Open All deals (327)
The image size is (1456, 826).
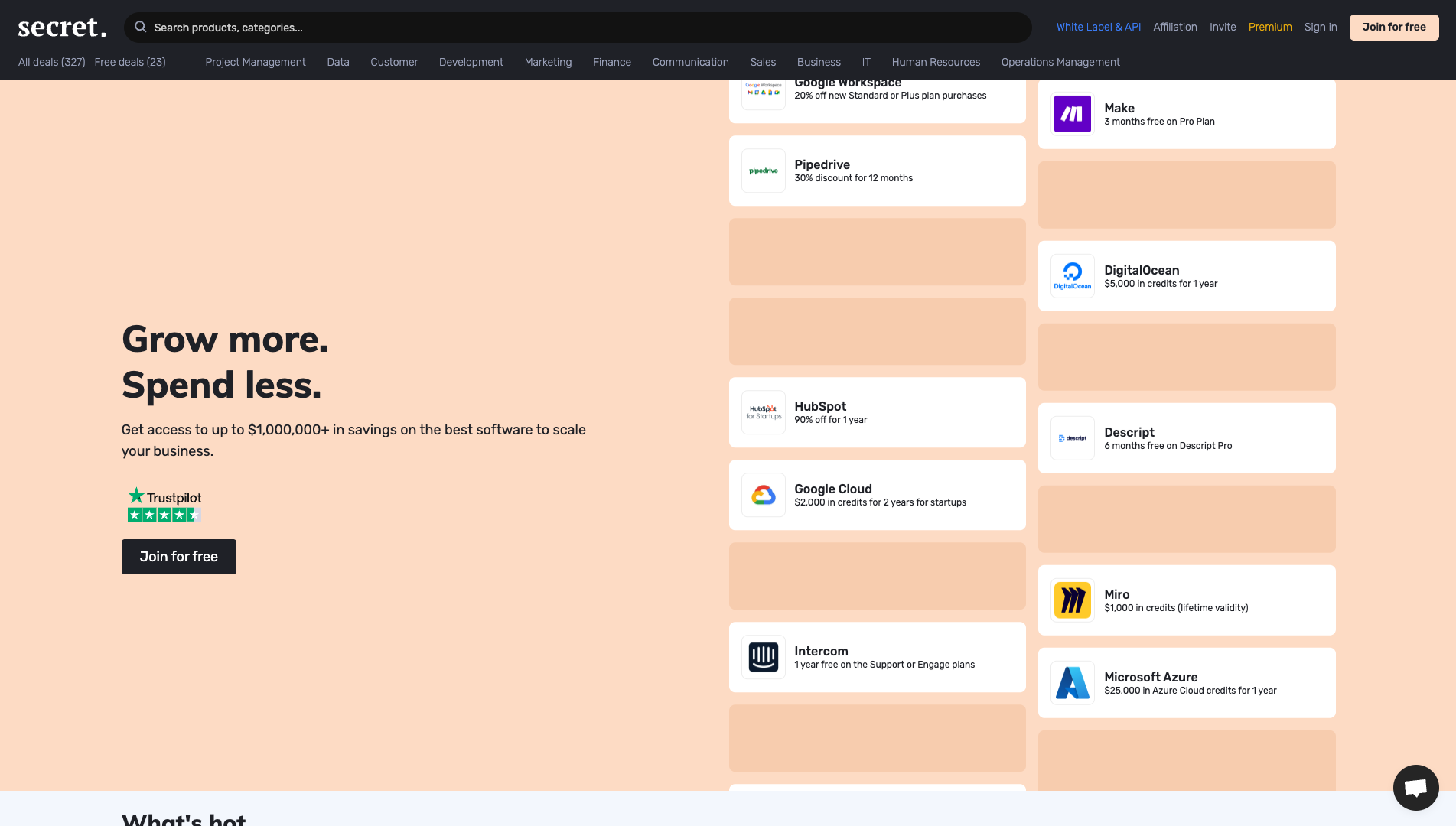click(51, 62)
